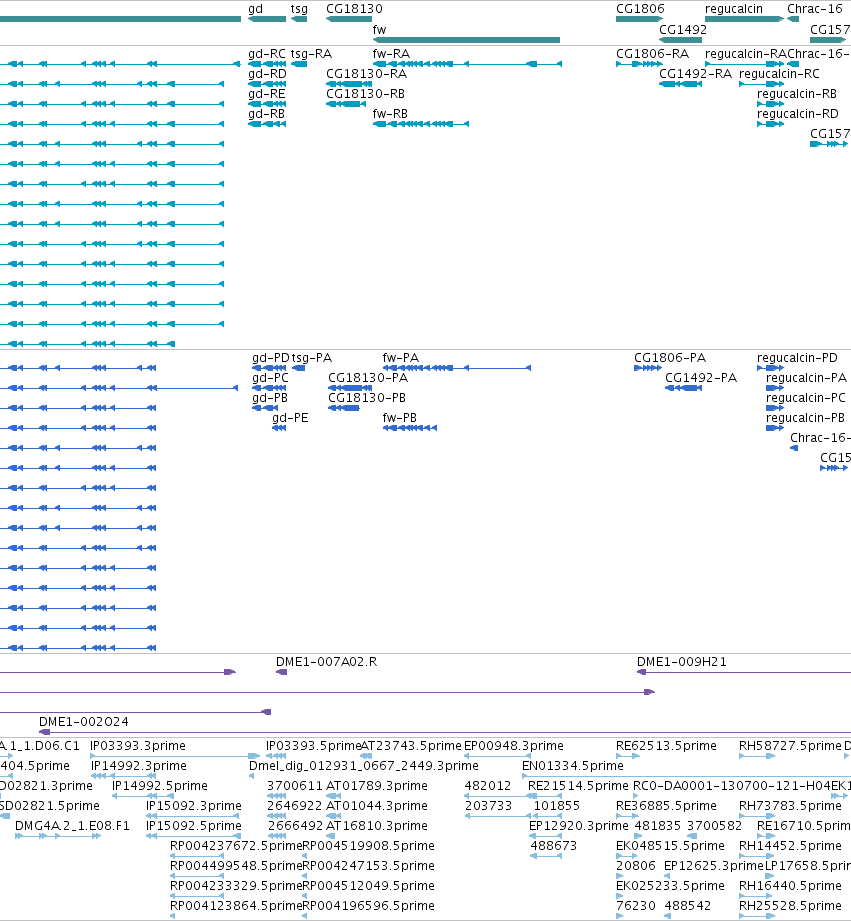
Task: Click EST EN01334.5prime label
Action: (573, 766)
